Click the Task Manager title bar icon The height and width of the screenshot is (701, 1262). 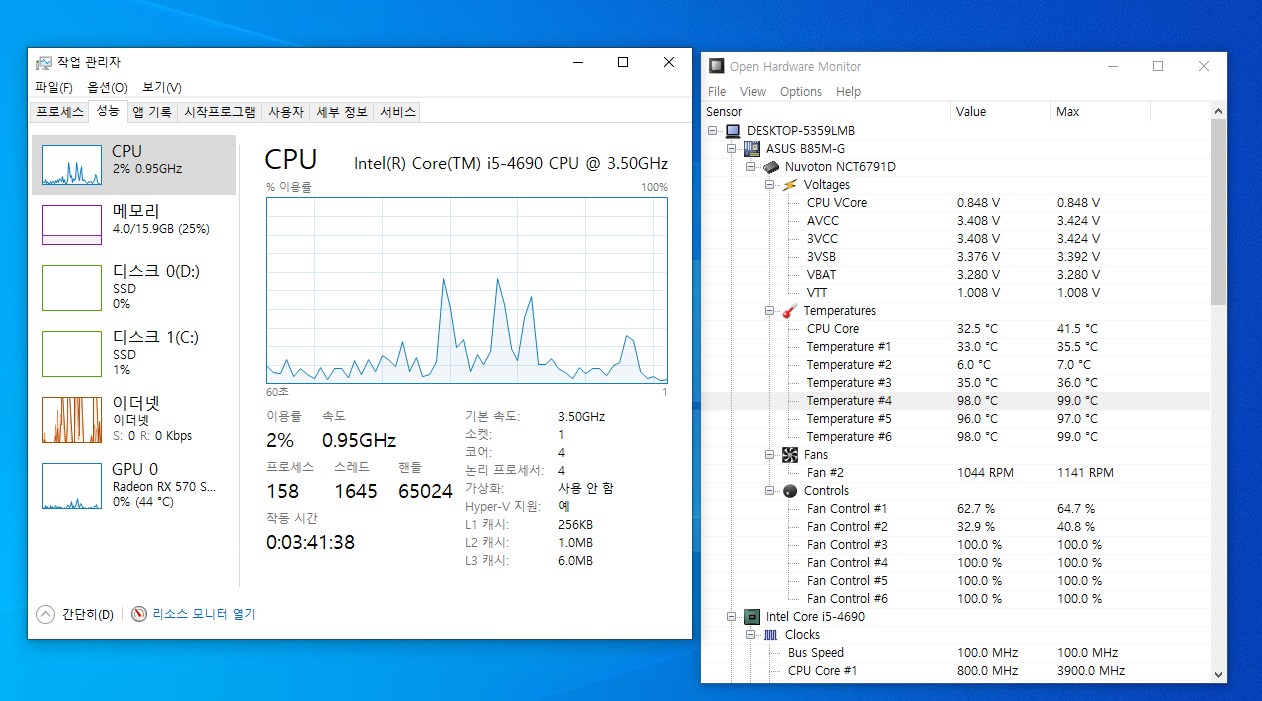(x=43, y=63)
